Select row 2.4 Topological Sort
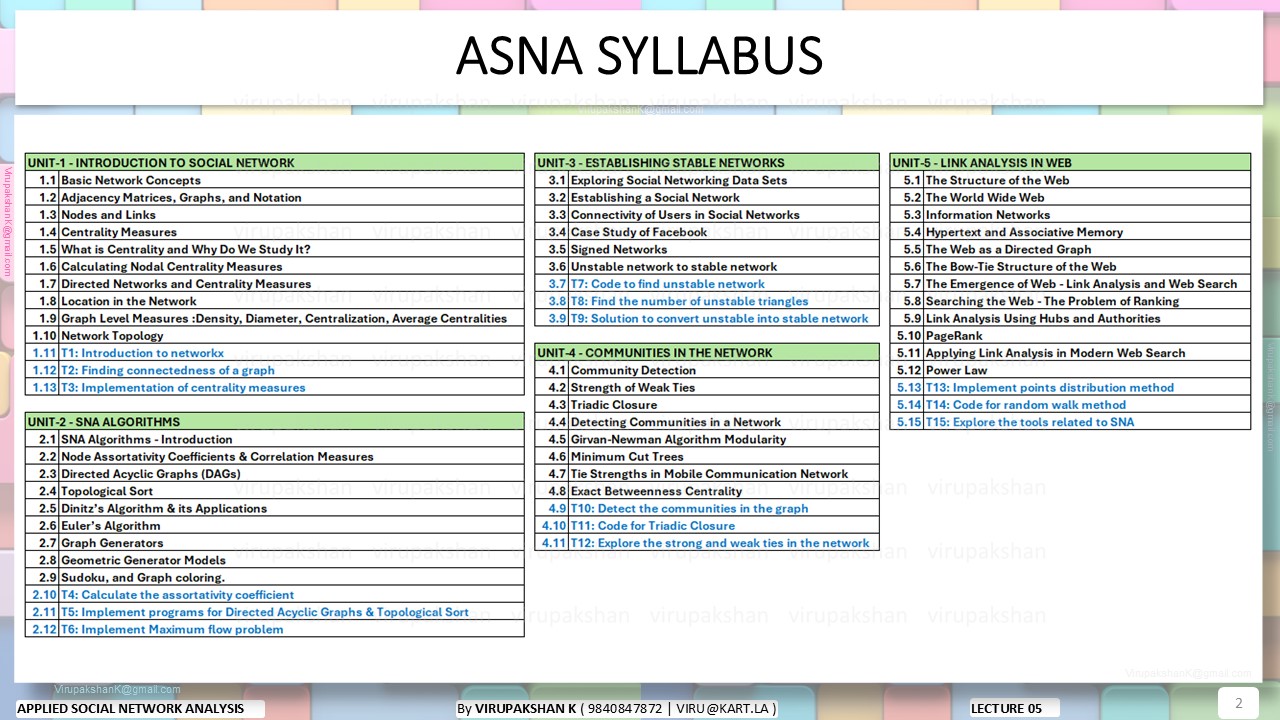The image size is (1280, 720). pyautogui.click(x=275, y=491)
